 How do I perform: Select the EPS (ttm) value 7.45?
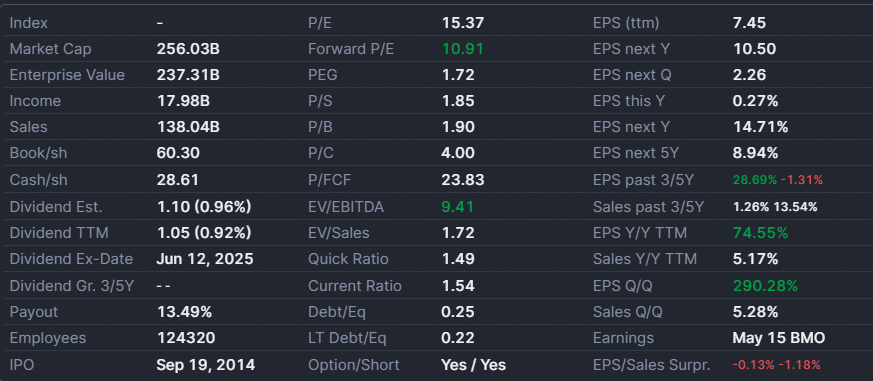coord(749,23)
